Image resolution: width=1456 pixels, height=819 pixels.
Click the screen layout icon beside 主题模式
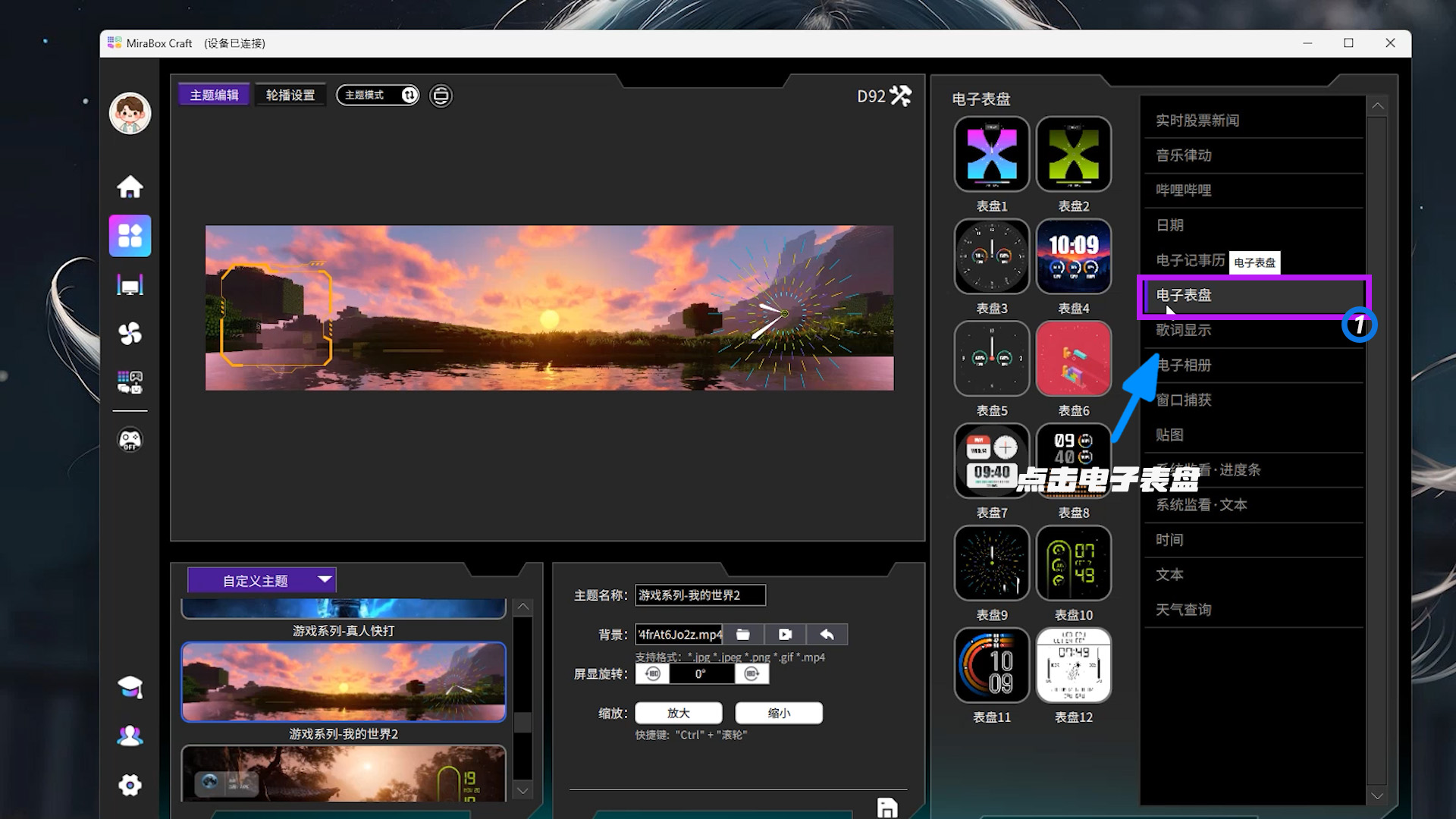(441, 96)
